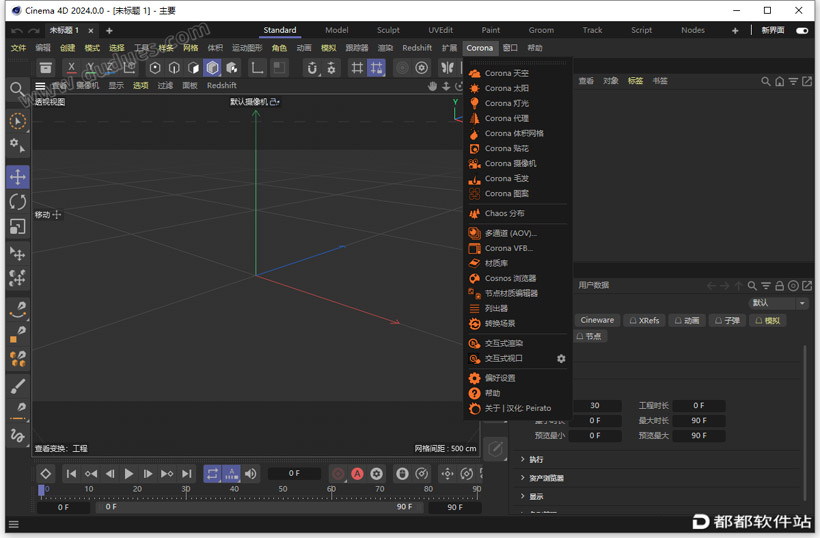Choose Corona 太阳 menu entry
Image resolution: width=820 pixels, height=538 pixels.
click(x=506, y=88)
